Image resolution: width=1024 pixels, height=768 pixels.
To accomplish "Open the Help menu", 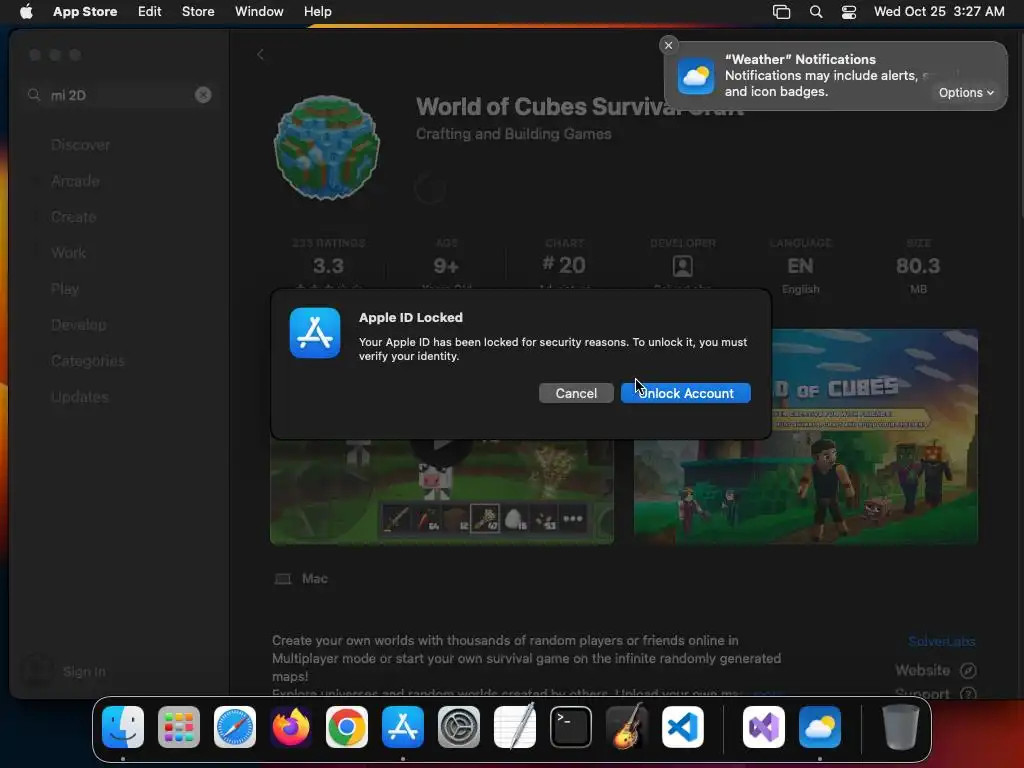I will pos(317,12).
